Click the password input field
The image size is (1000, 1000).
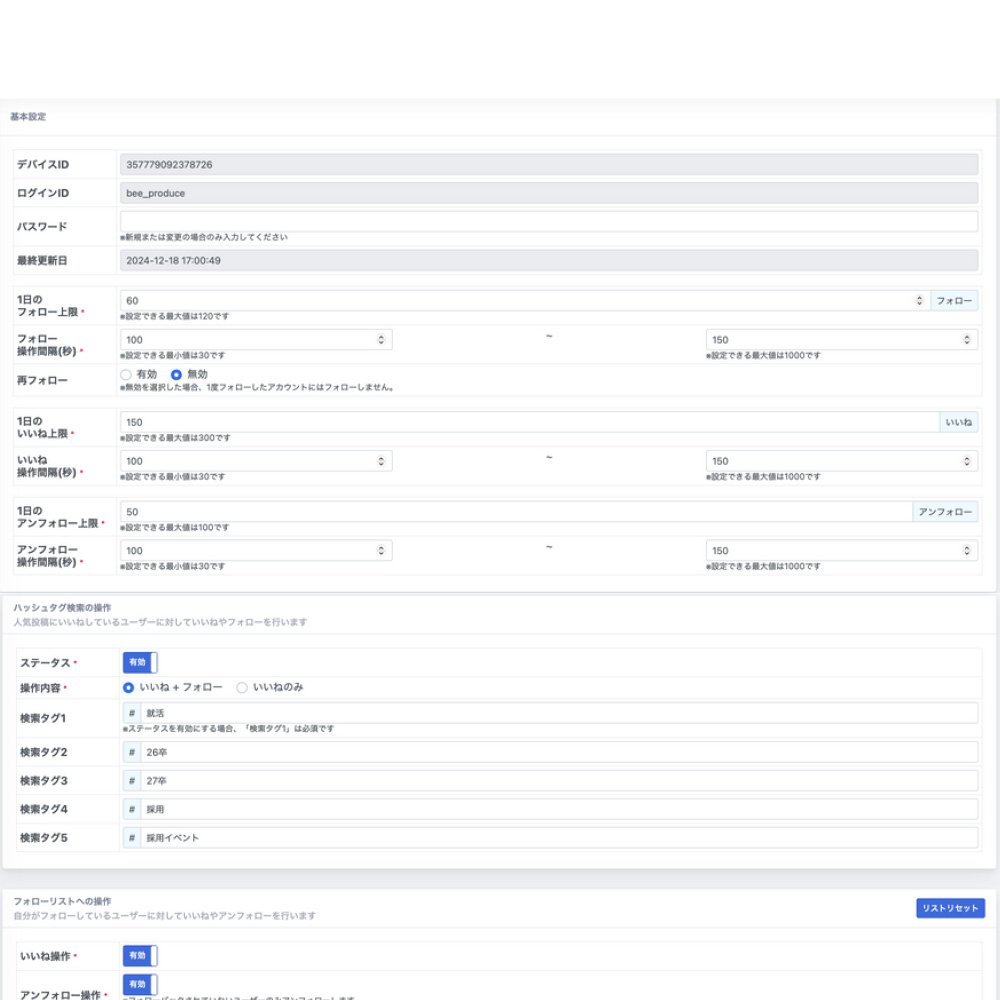click(548, 221)
